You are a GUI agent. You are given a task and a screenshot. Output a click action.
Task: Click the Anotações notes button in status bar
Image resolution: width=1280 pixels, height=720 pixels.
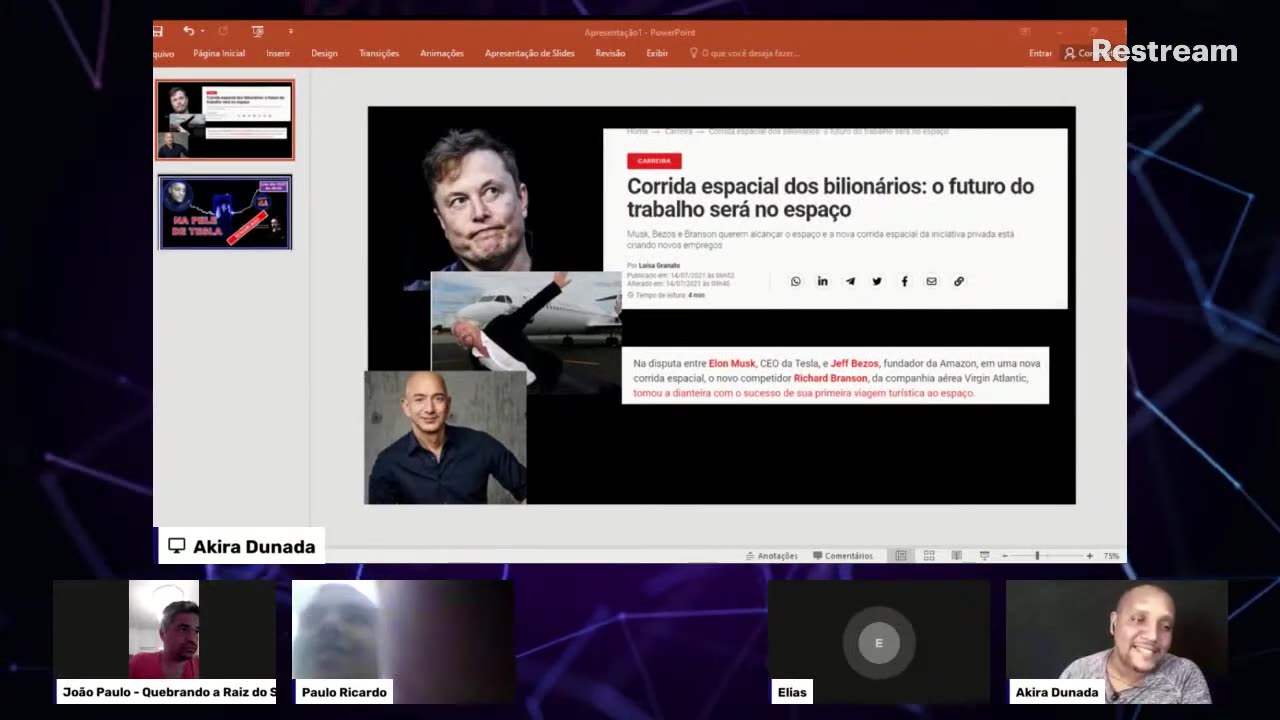click(772, 555)
